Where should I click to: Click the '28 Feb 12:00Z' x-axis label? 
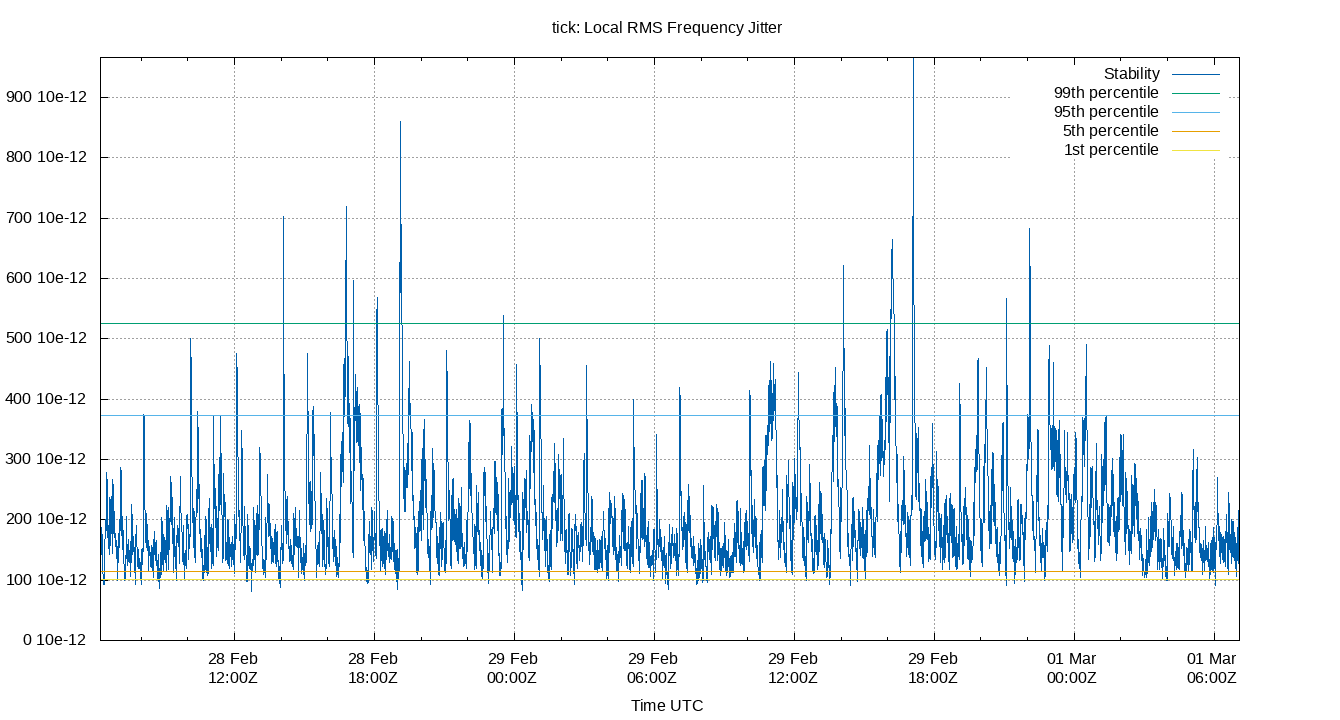point(233,668)
